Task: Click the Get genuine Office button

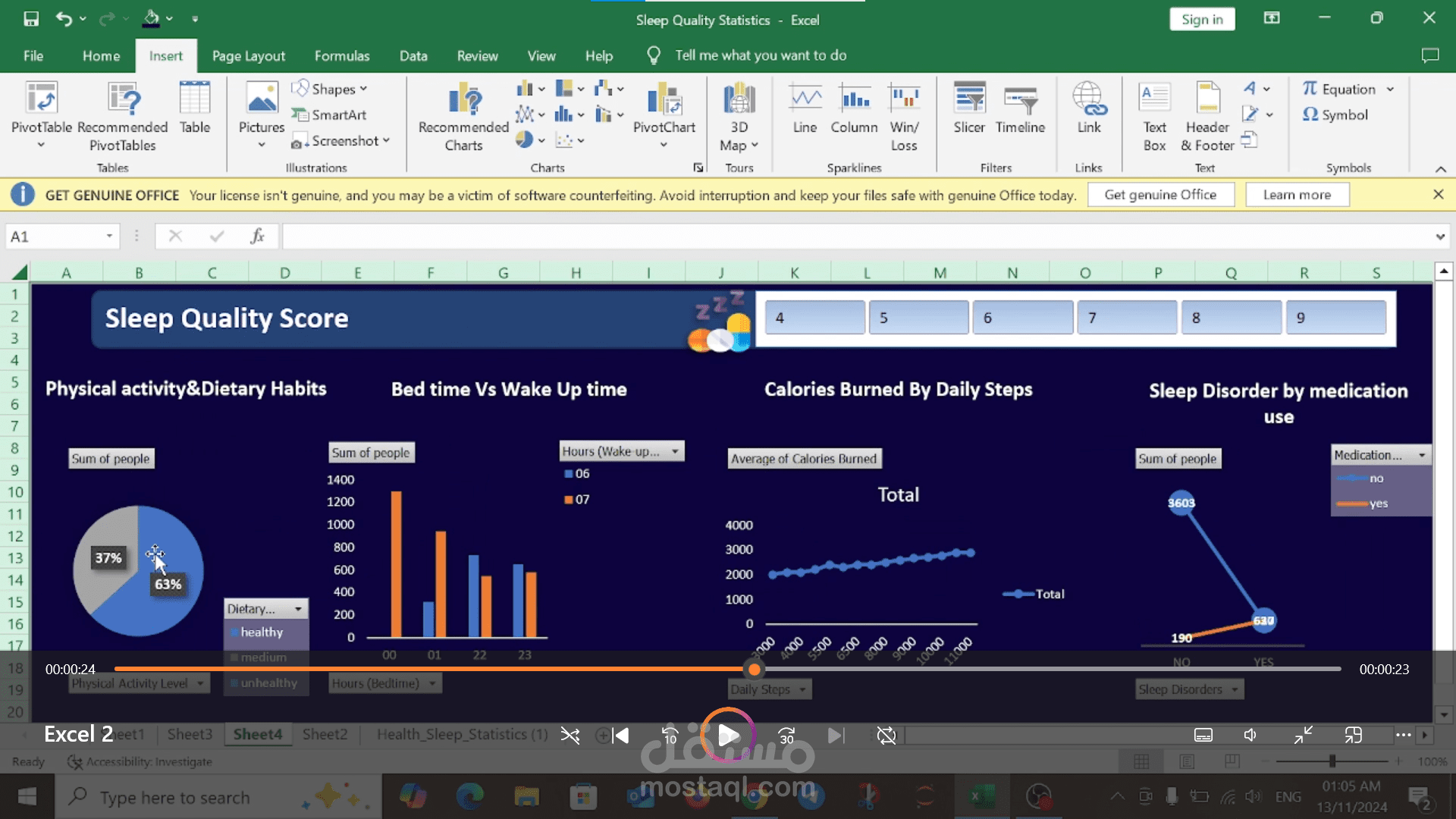Action: pyautogui.click(x=1159, y=195)
